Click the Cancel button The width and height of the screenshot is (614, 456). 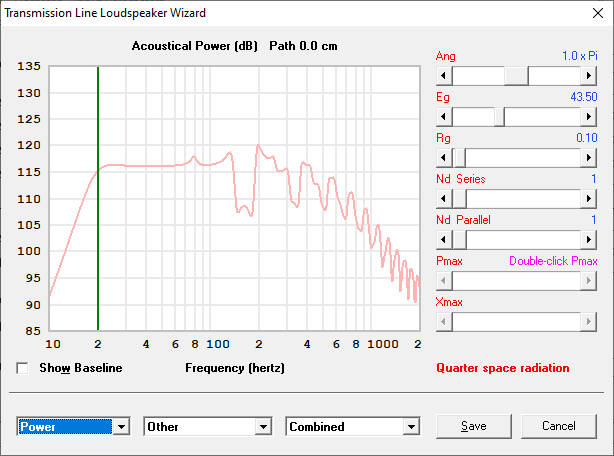tap(559, 426)
